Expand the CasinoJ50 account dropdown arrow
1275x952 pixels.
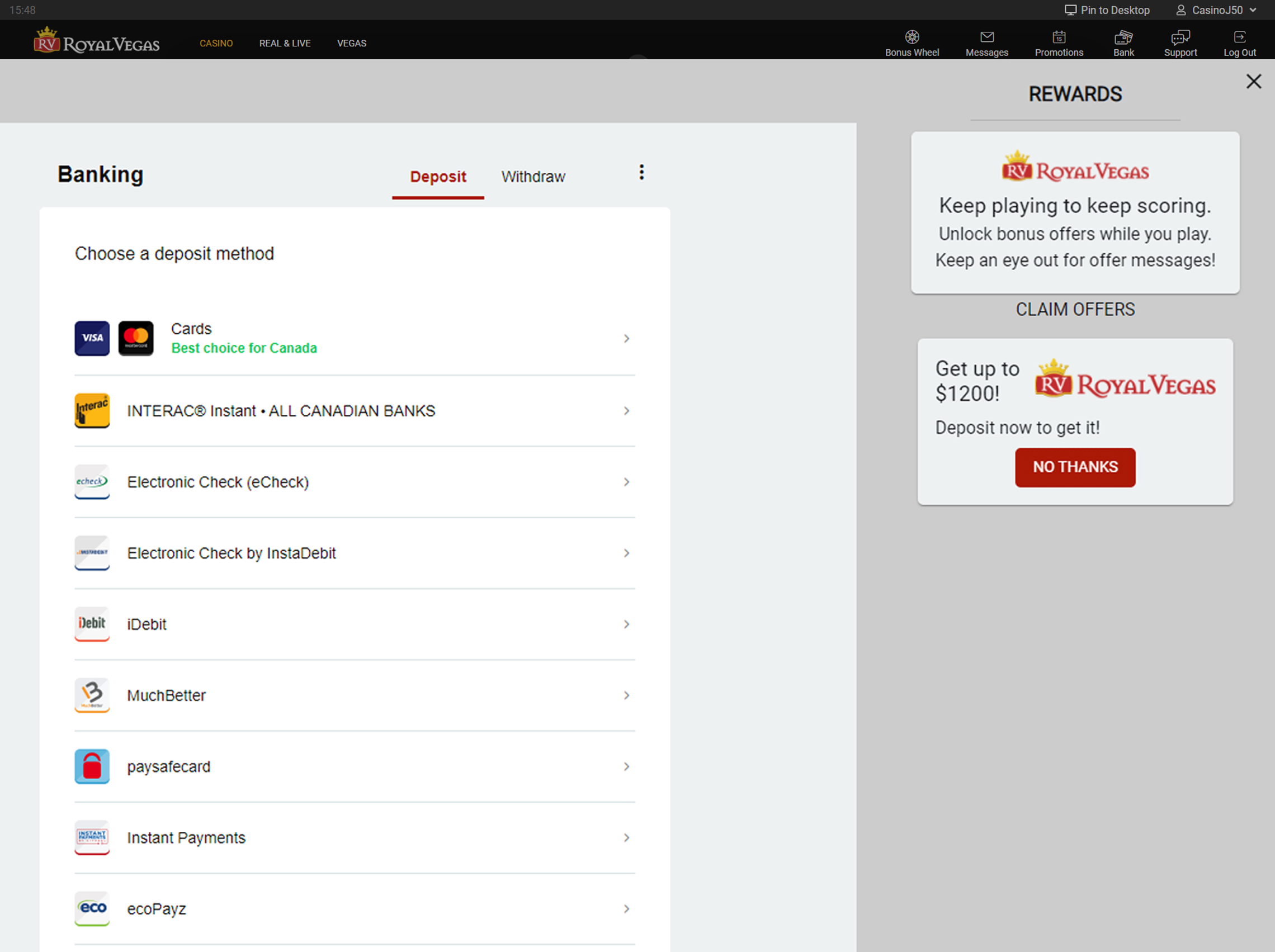click(1253, 10)
